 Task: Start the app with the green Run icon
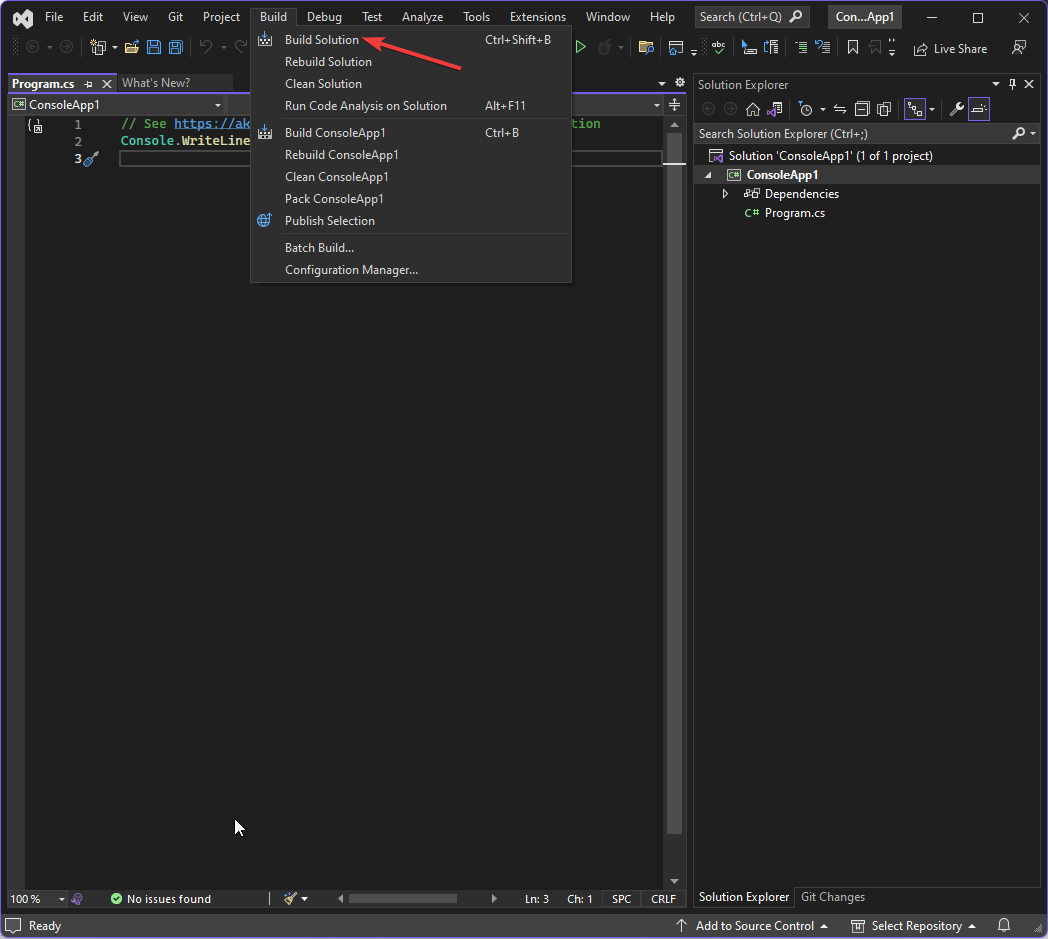coord(580,47)
